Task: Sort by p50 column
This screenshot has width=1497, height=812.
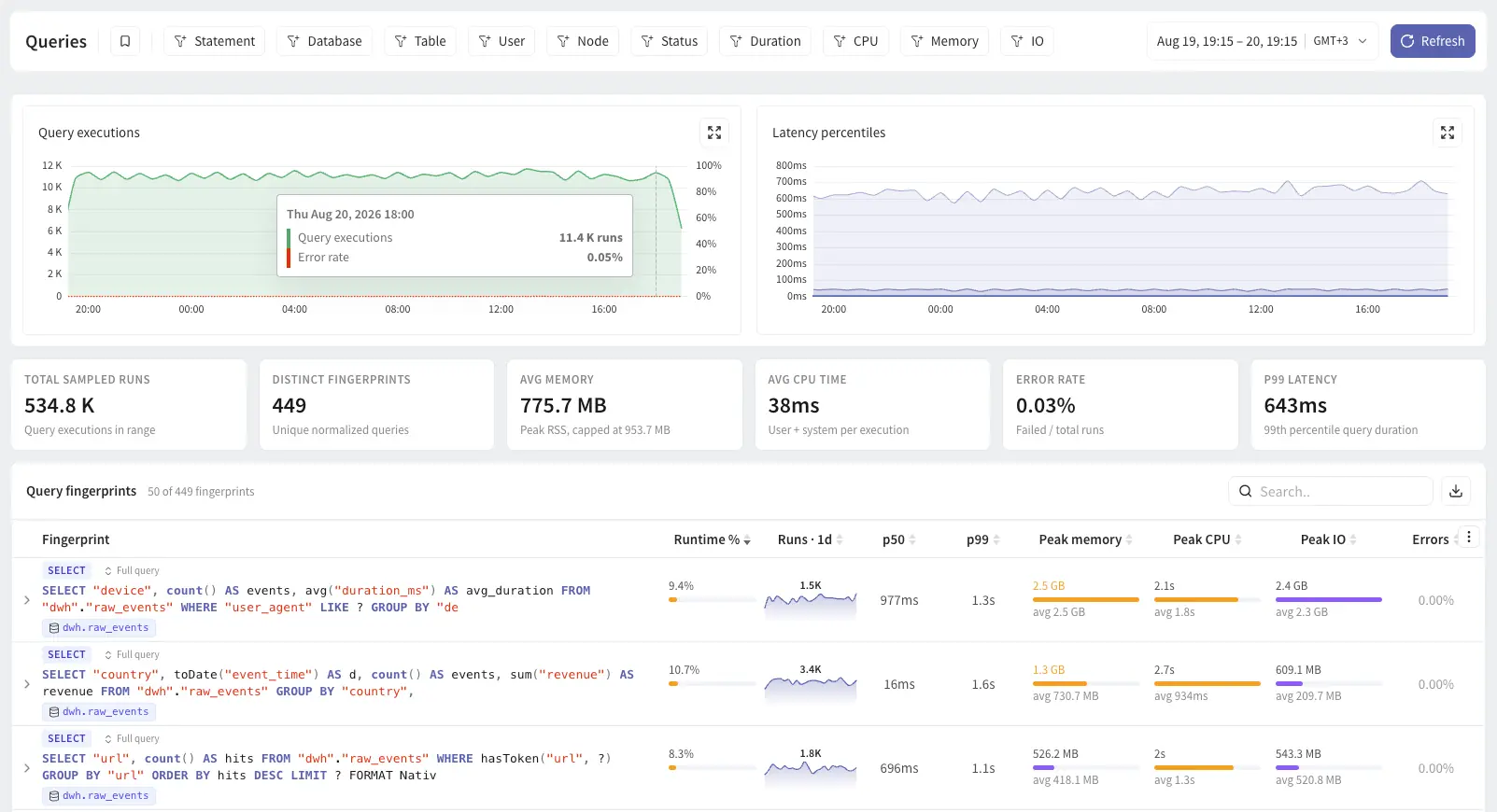Action: (x=898, y=539)
